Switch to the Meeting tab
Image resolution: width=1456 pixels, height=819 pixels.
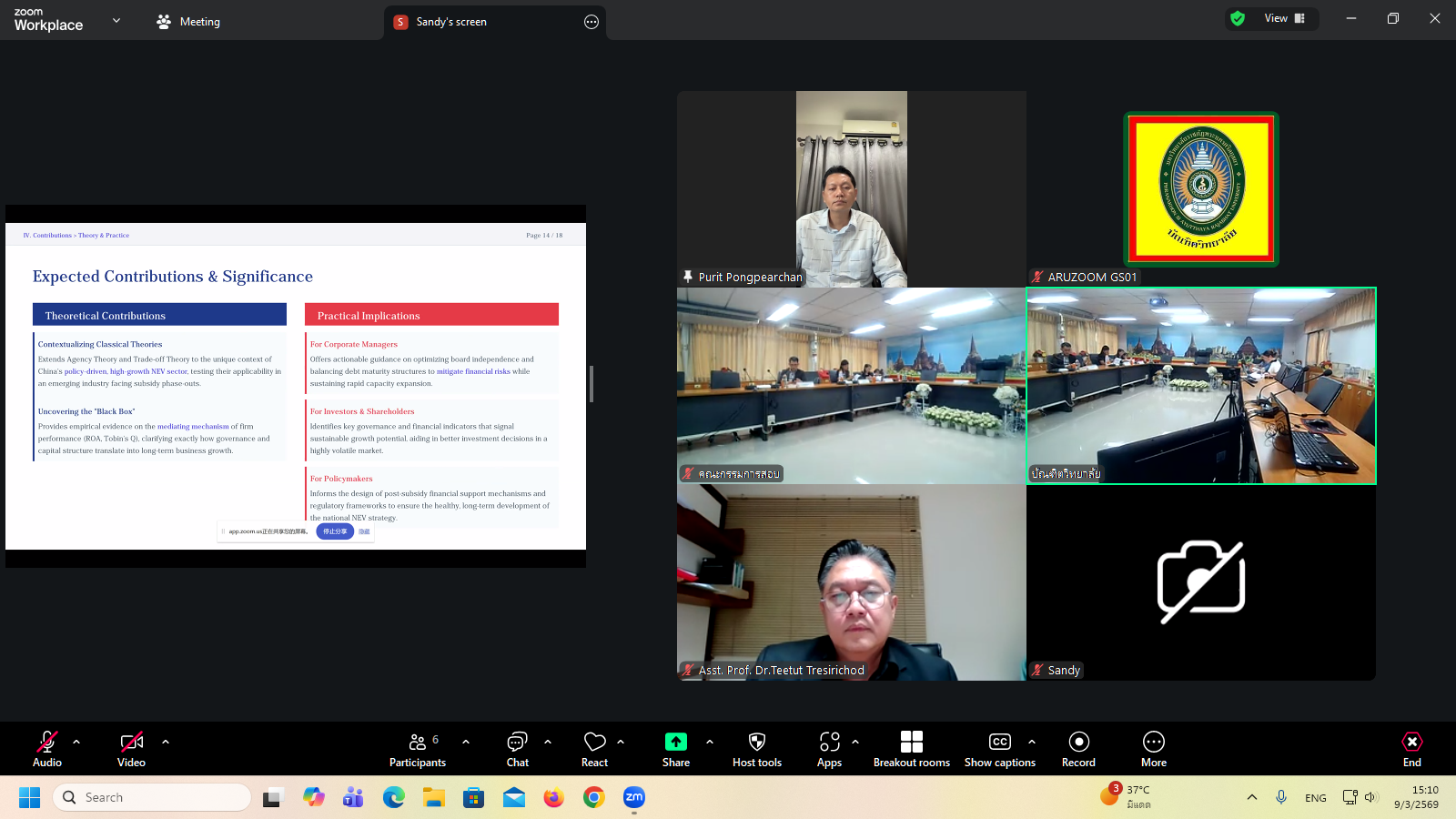point(188,22)
